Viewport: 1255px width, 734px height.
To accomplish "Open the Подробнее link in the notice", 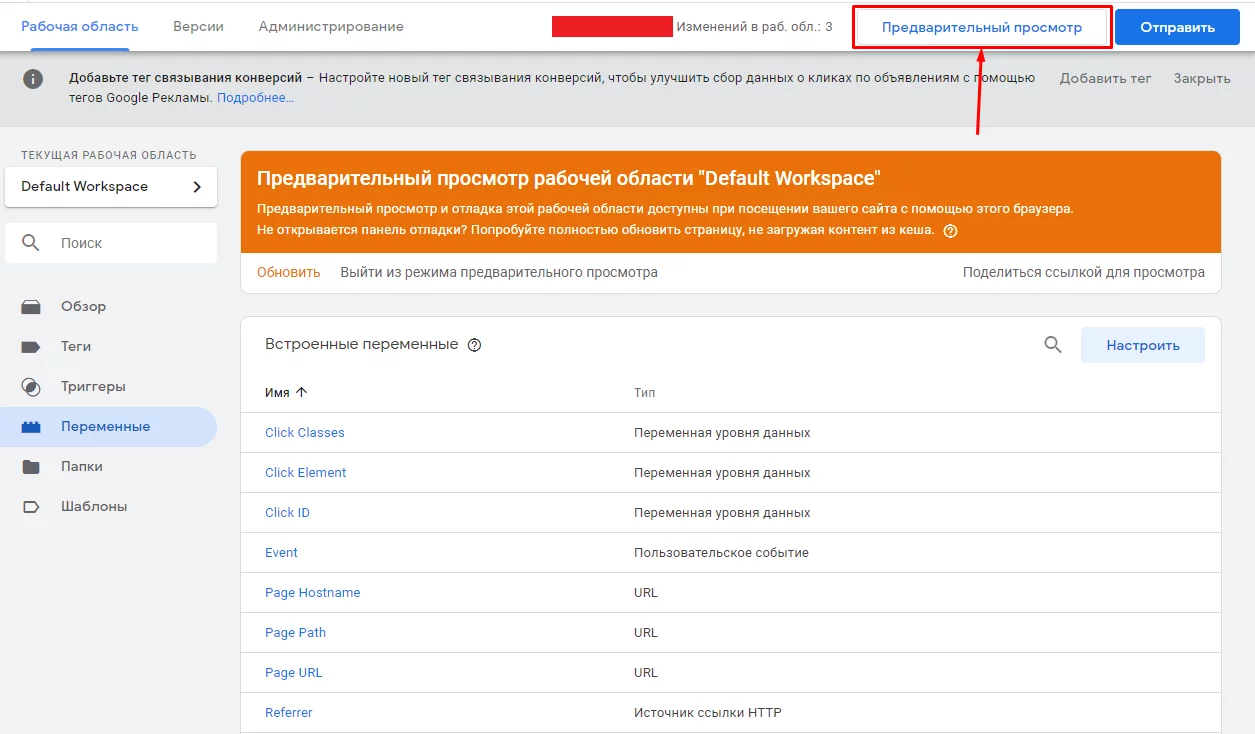I will coord(255,98).
